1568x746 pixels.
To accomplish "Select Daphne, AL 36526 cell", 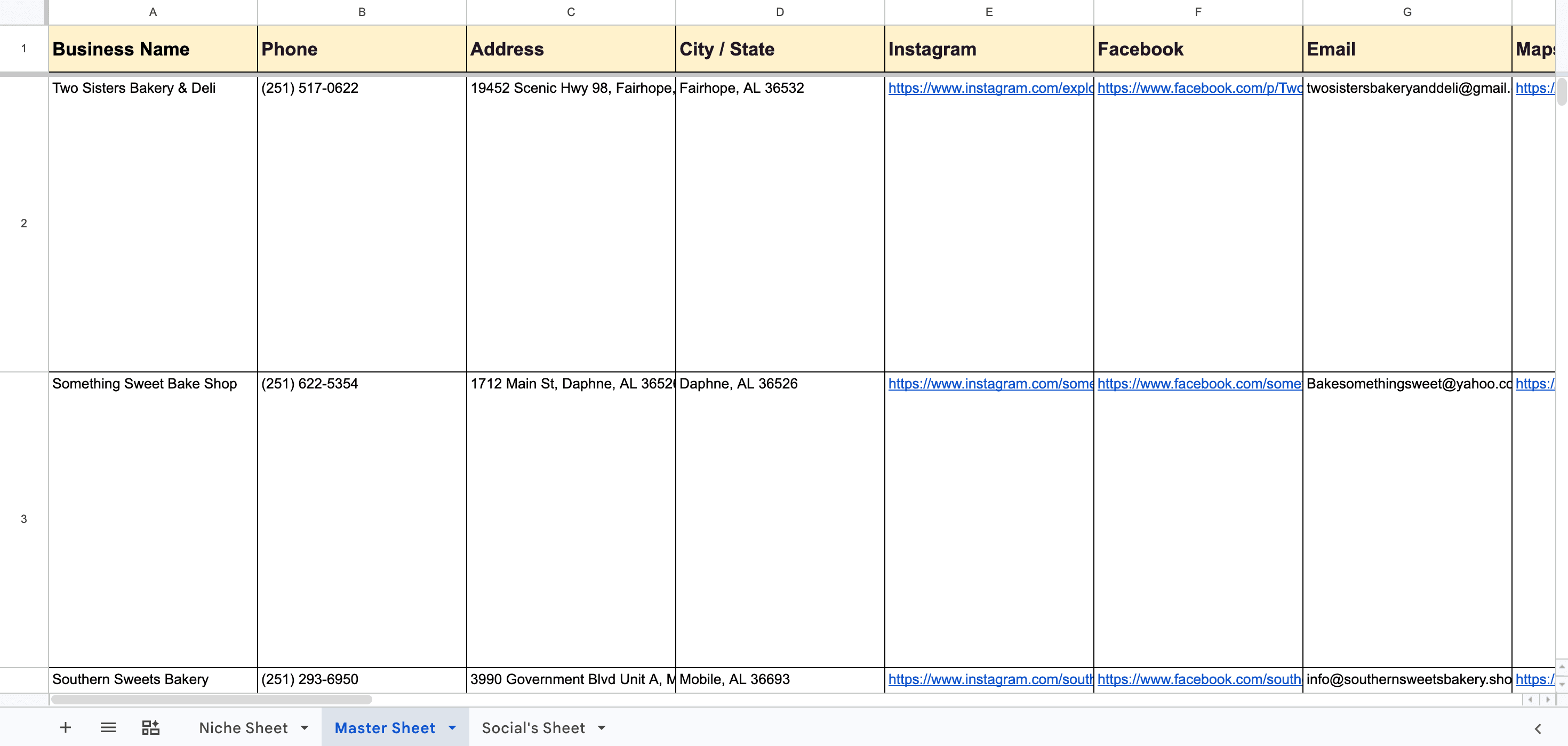I will (x=780, y=519).
